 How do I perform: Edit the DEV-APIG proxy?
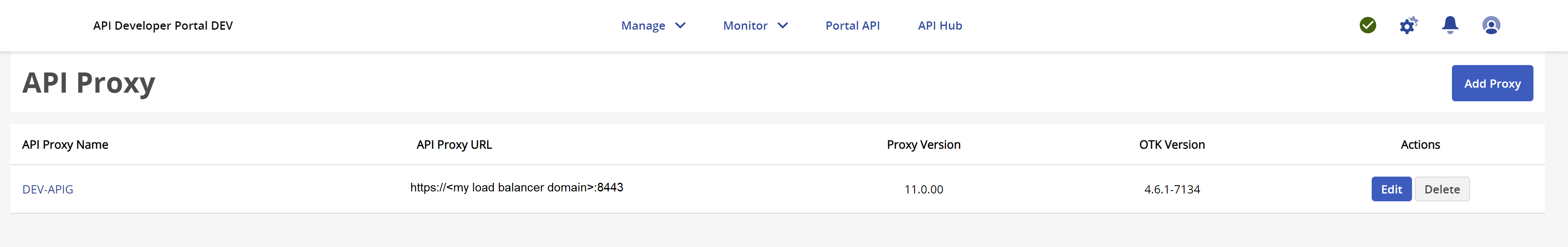click(1391, 189)
